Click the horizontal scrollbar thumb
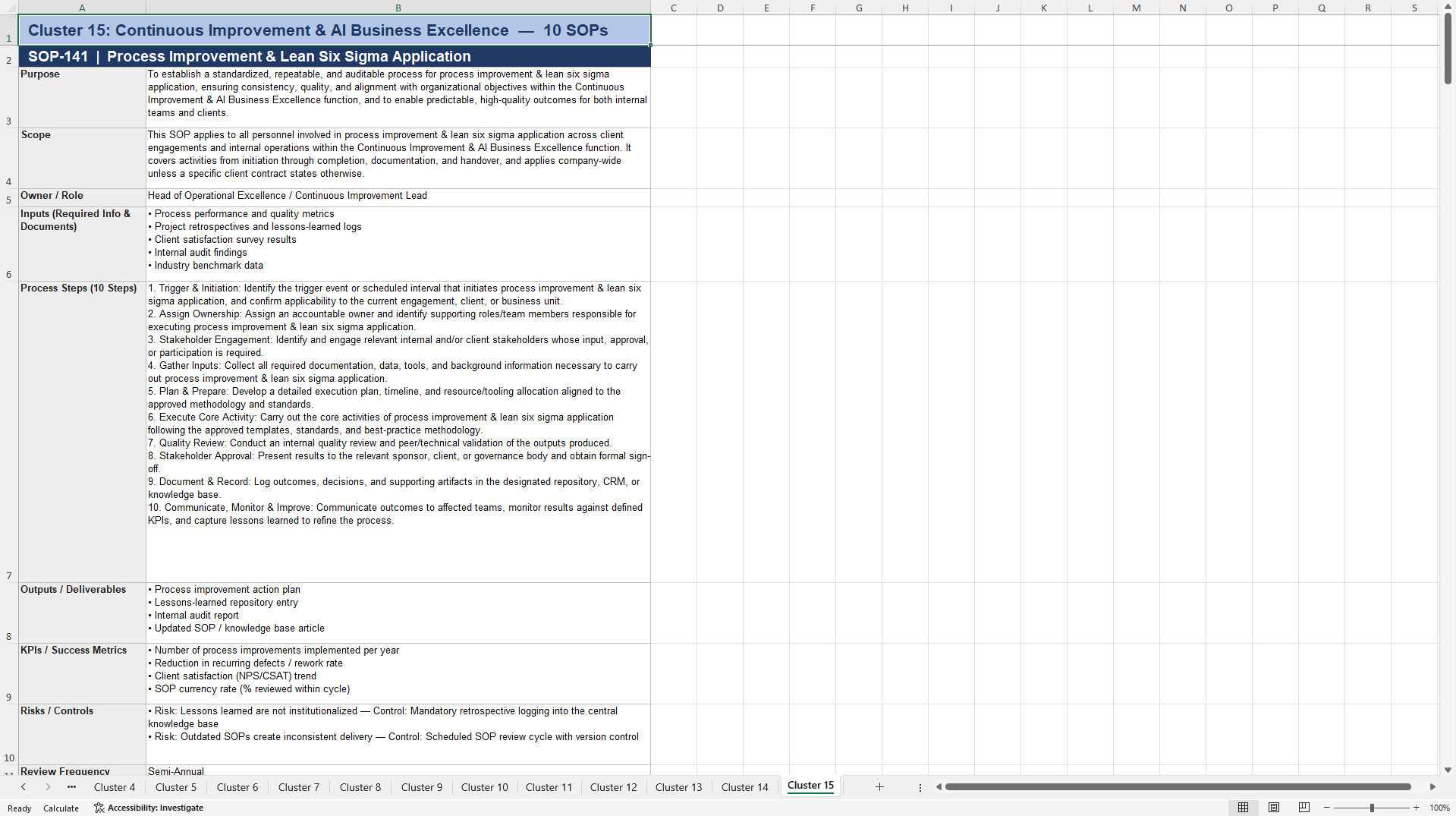 (1178, 787)
